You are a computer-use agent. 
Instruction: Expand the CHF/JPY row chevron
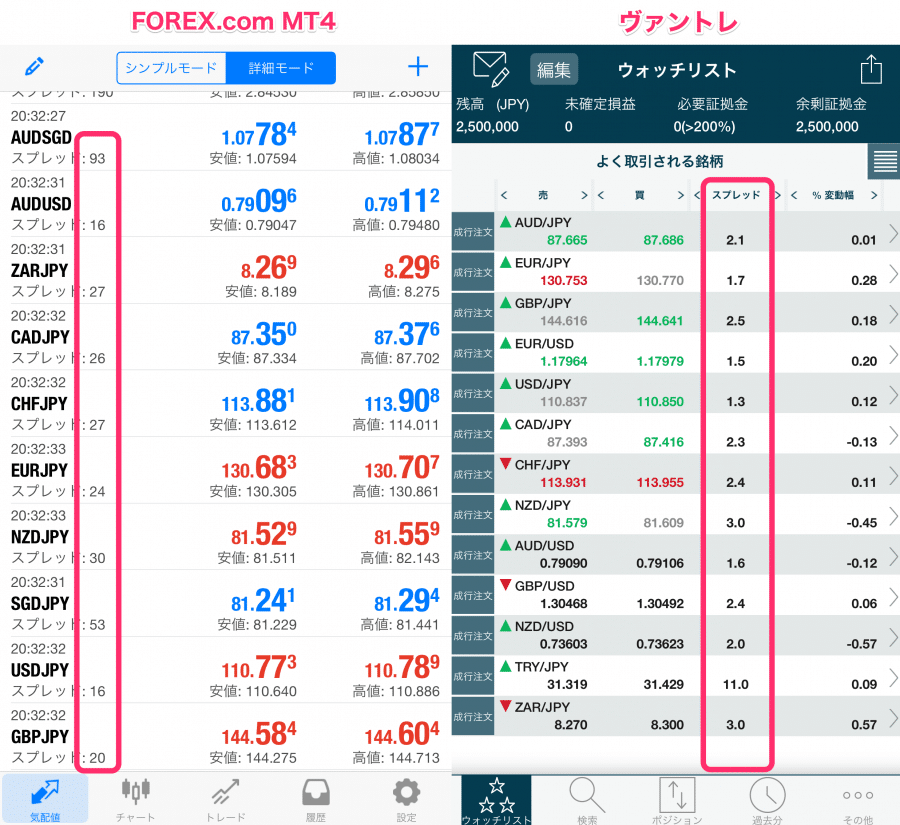tap(893, 475)
